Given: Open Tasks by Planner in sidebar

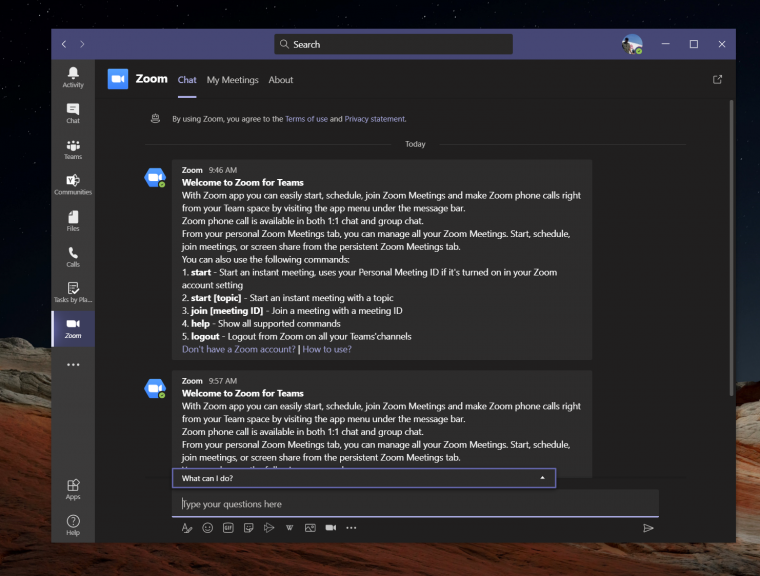Looking at the screenshot, I should (73, 292).
